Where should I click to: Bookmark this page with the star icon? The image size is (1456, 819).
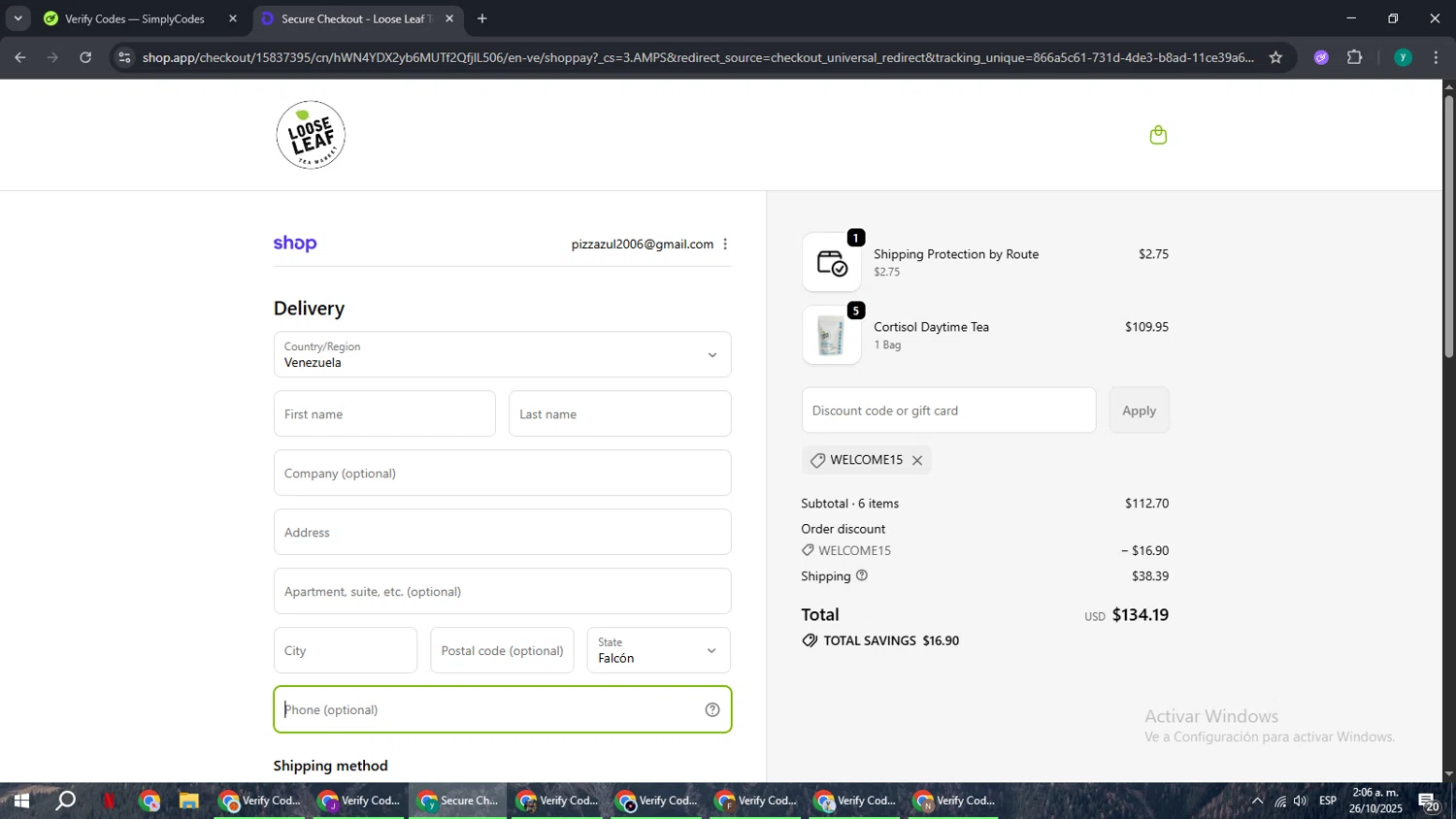coord(1275,57)
